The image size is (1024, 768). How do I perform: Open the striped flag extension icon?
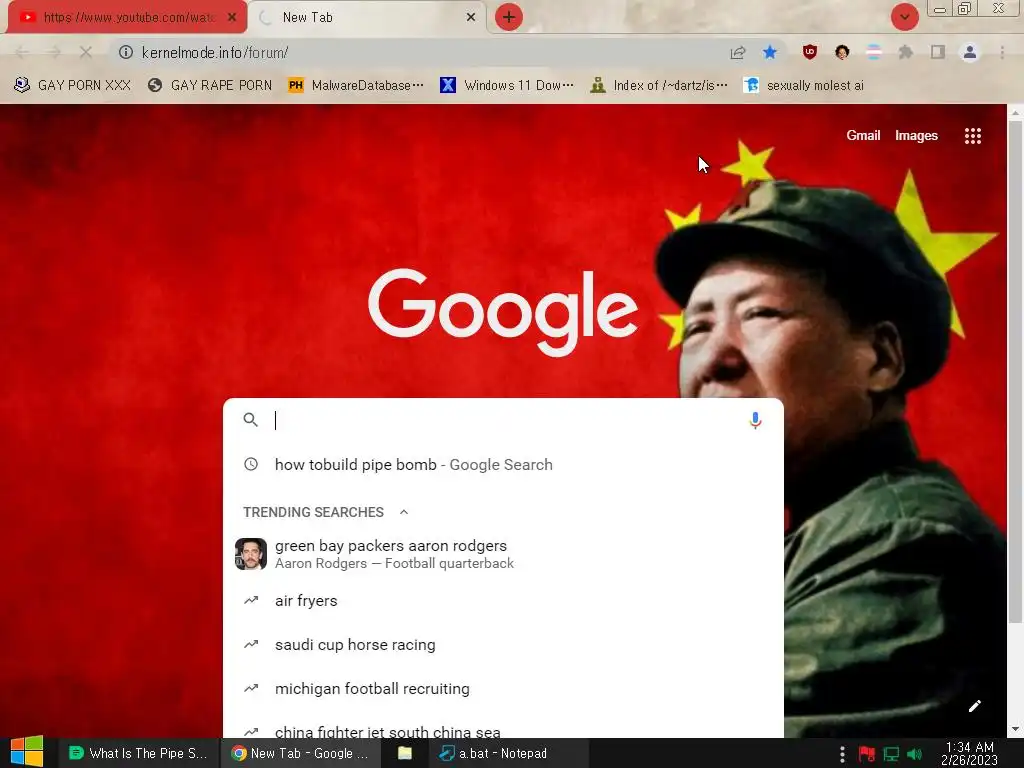click(874, 52)
